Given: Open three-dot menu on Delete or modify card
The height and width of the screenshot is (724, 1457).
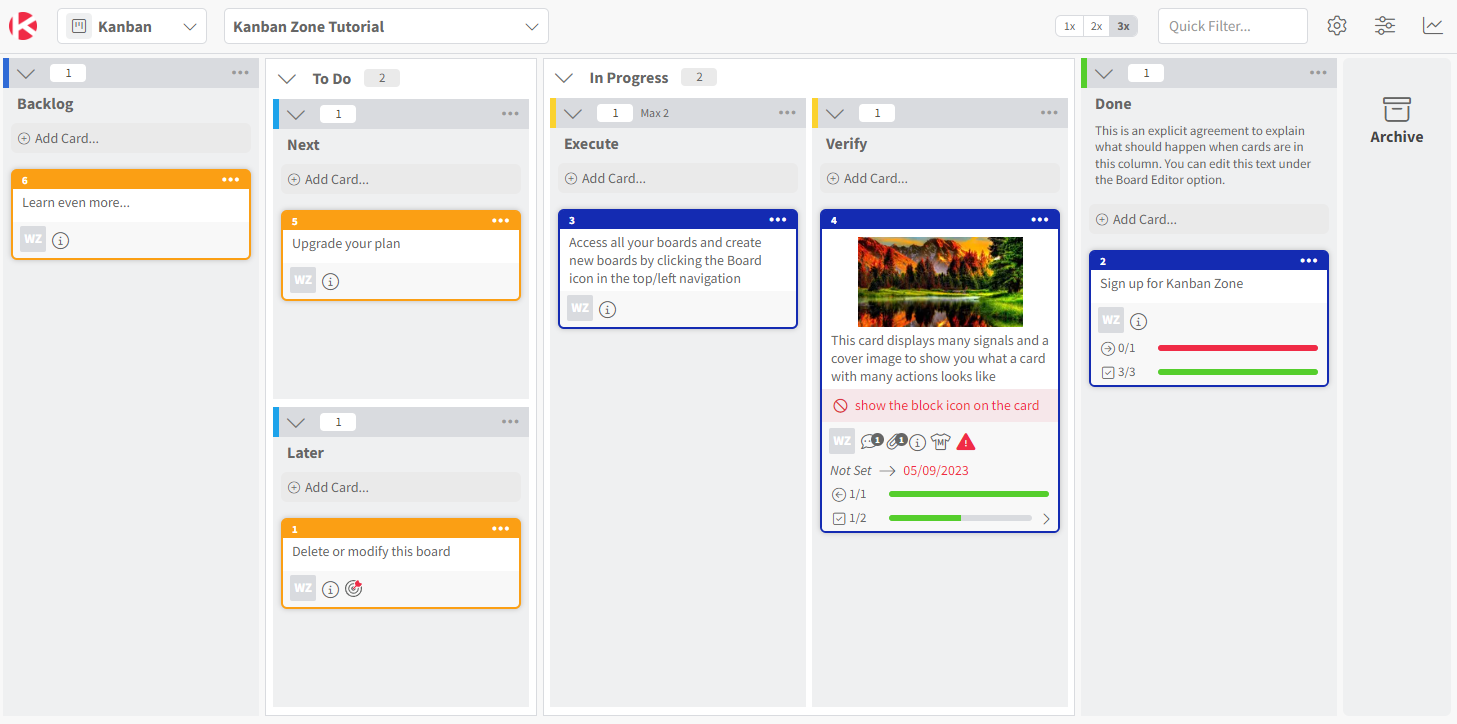Looking at the screenshot, I should coord(501,529).
